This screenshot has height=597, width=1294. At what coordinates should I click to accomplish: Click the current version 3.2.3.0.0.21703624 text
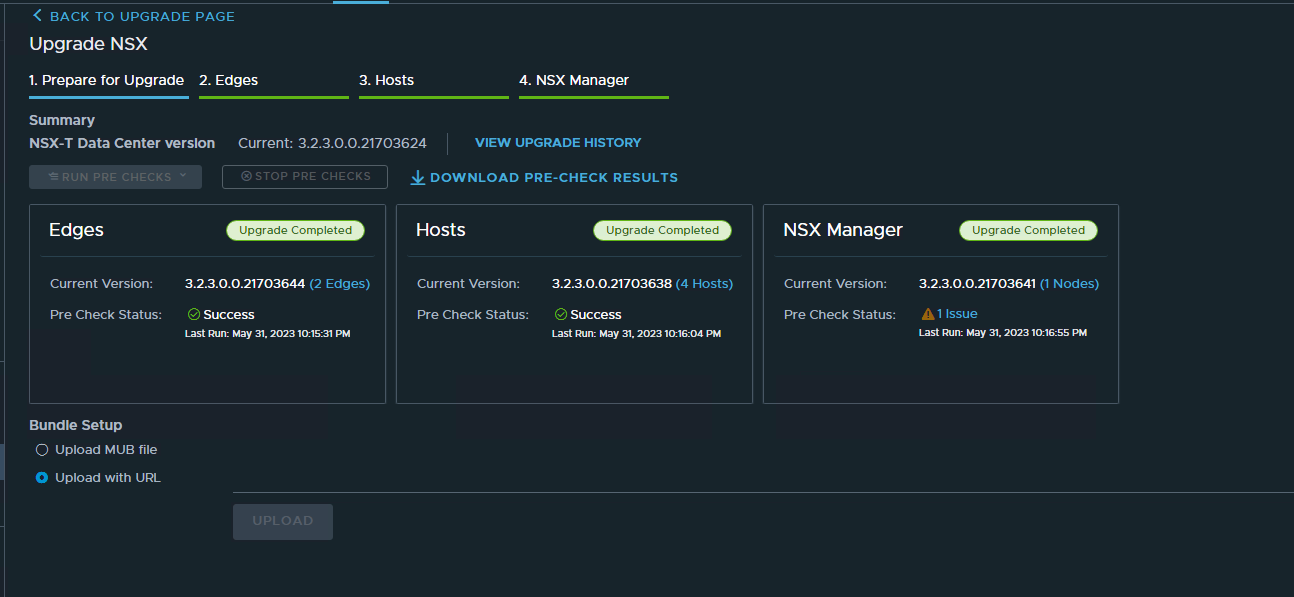click(x=362, y=143)
